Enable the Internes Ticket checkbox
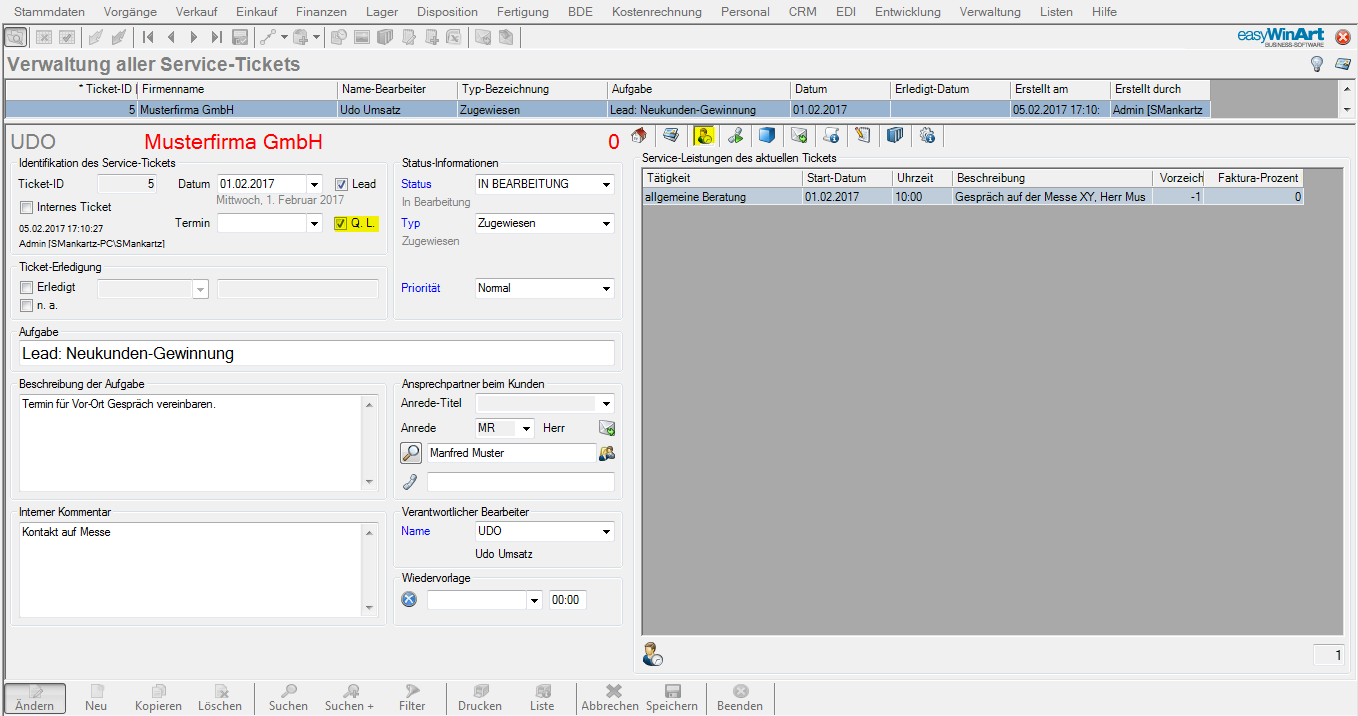1358x716 pixels. coord(27,207)
